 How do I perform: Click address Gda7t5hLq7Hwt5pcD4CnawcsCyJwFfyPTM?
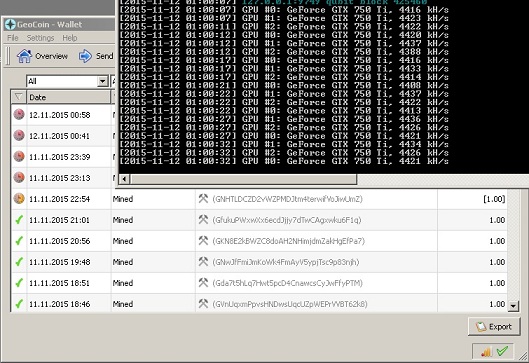tap(287, 283)
